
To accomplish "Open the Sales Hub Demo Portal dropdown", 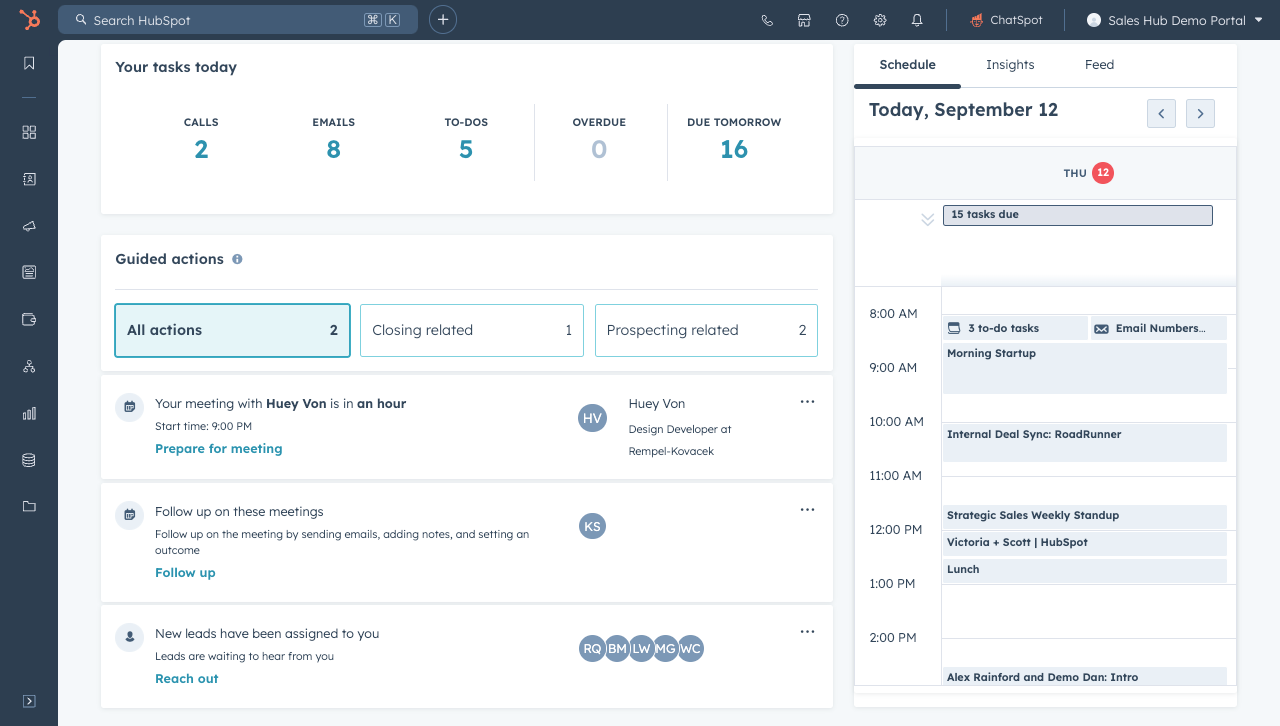I will (x=1172, y=19).
